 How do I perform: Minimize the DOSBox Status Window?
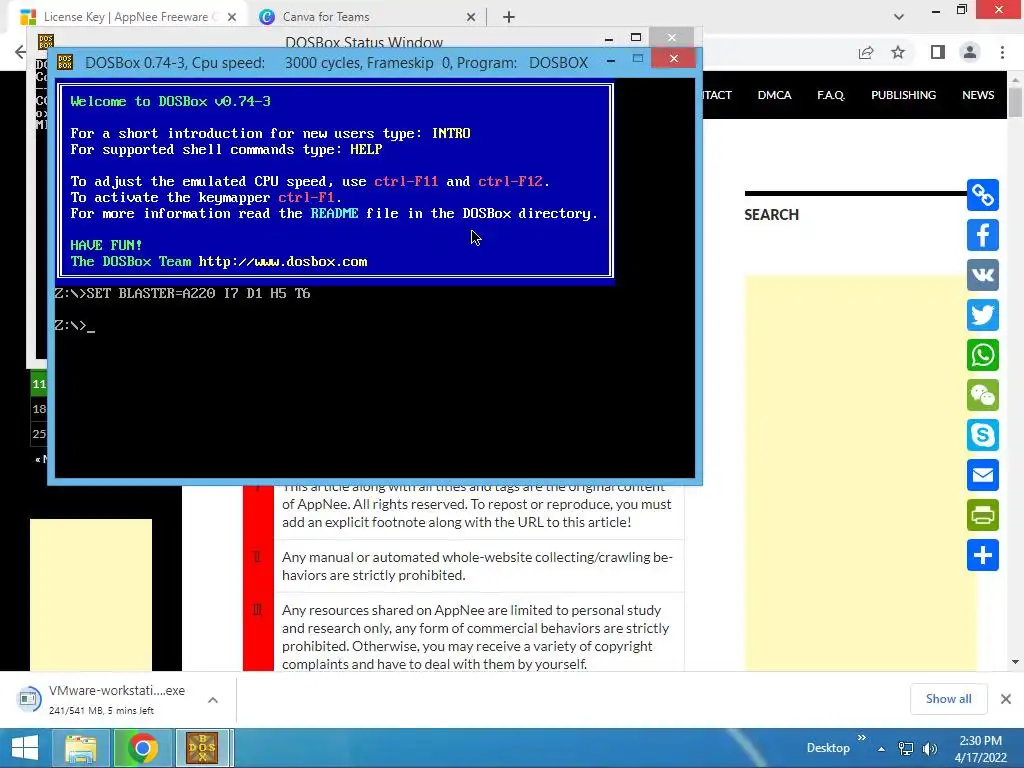coord(609,39)
